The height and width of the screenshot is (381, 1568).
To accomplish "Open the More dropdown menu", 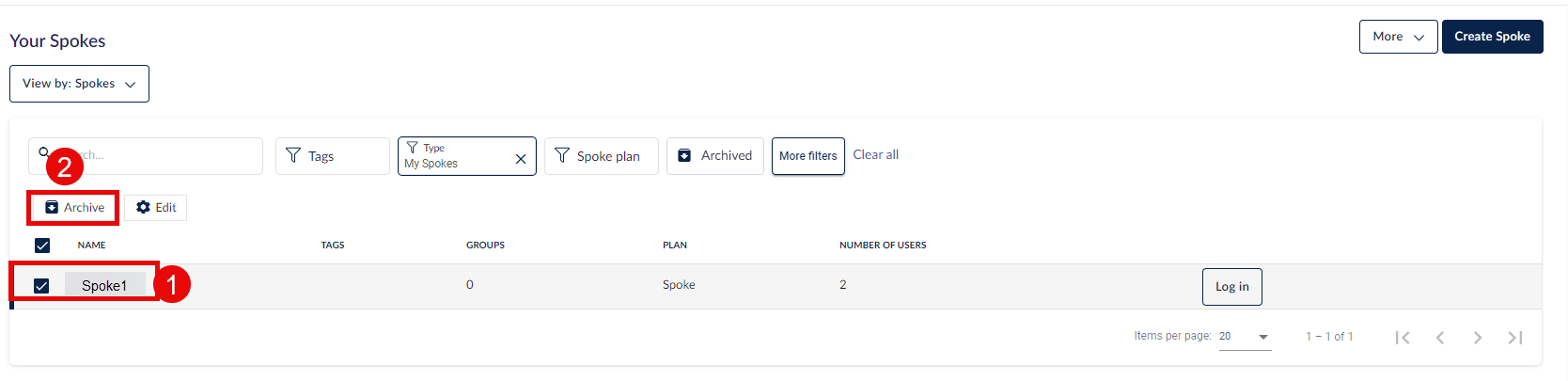I will 1398,37.
